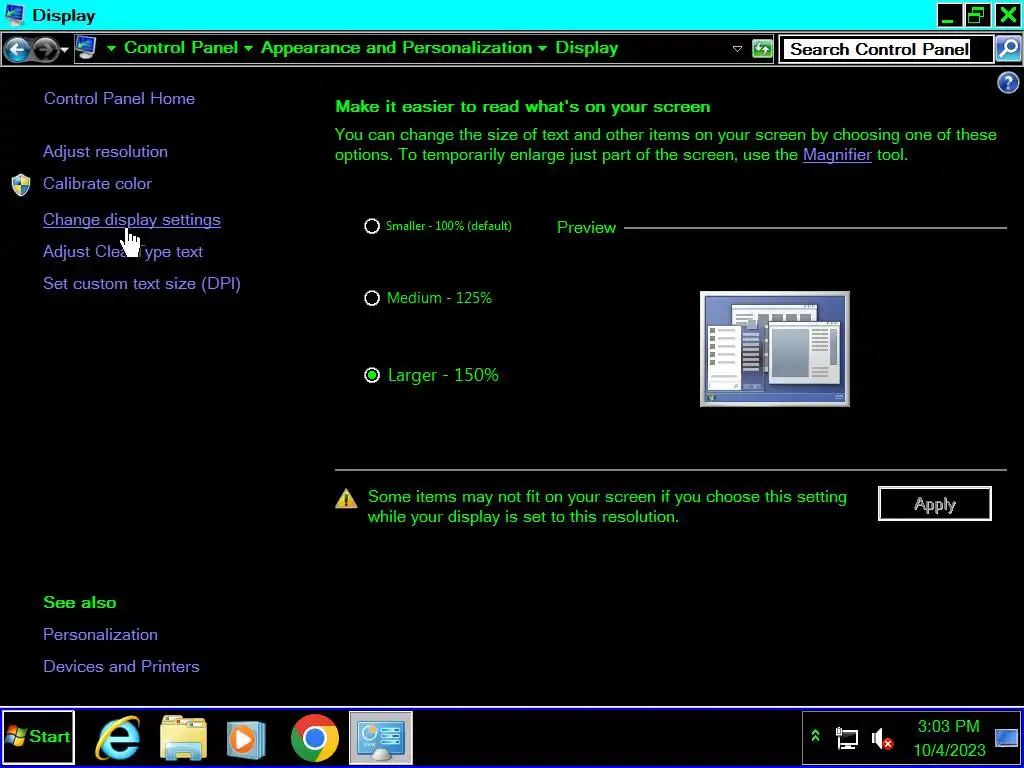Click the 'Preview' heading text
The image size is (1024, 768).
586,227
